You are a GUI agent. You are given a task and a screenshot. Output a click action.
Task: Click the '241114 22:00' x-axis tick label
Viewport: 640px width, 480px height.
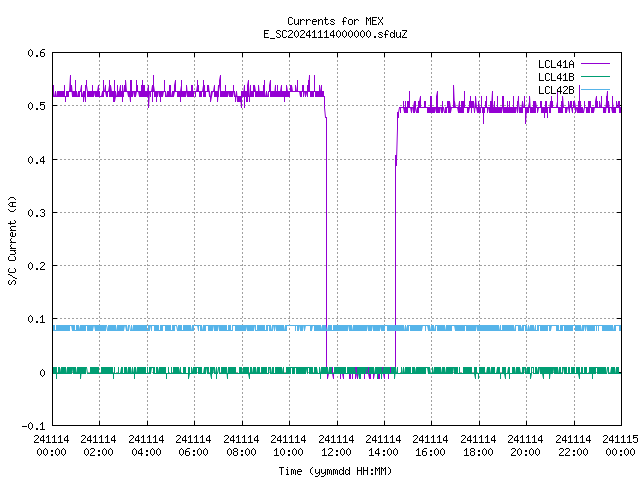573,446
